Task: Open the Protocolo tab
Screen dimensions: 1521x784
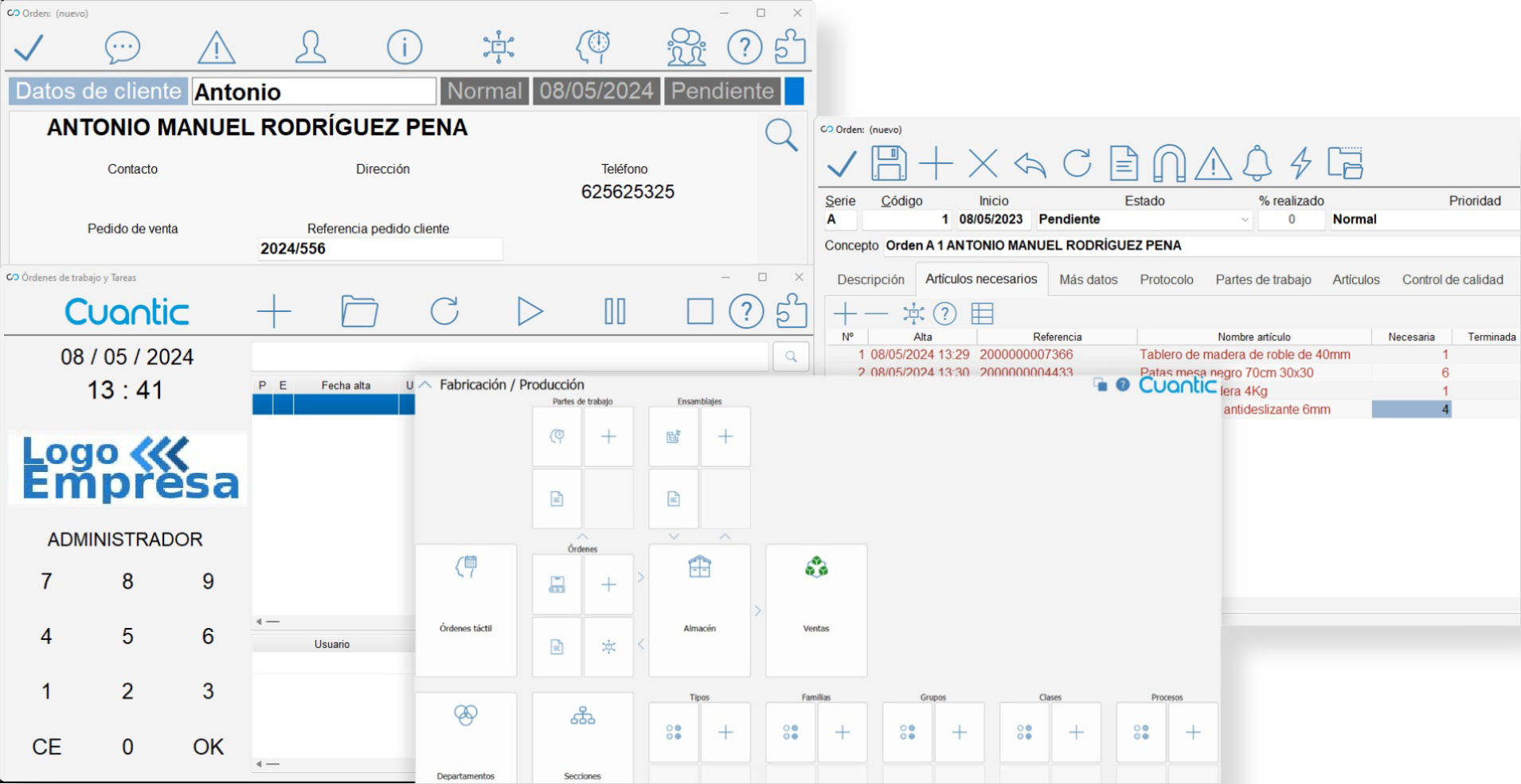Action: click(x=1167, y=279)
